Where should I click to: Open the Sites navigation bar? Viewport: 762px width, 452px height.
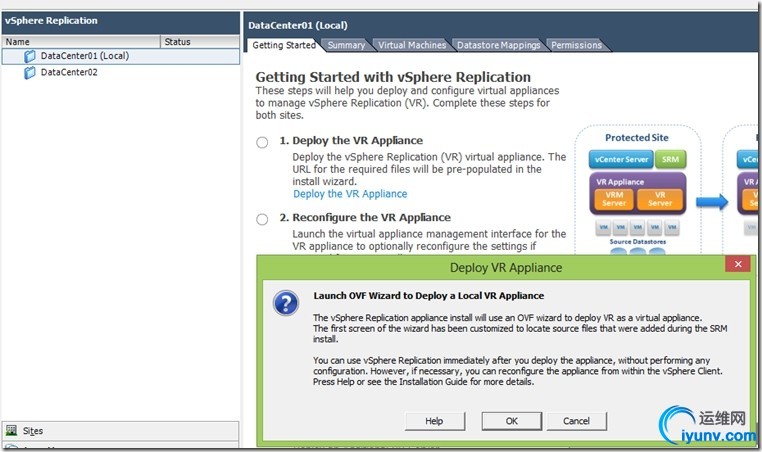(120, 431)
